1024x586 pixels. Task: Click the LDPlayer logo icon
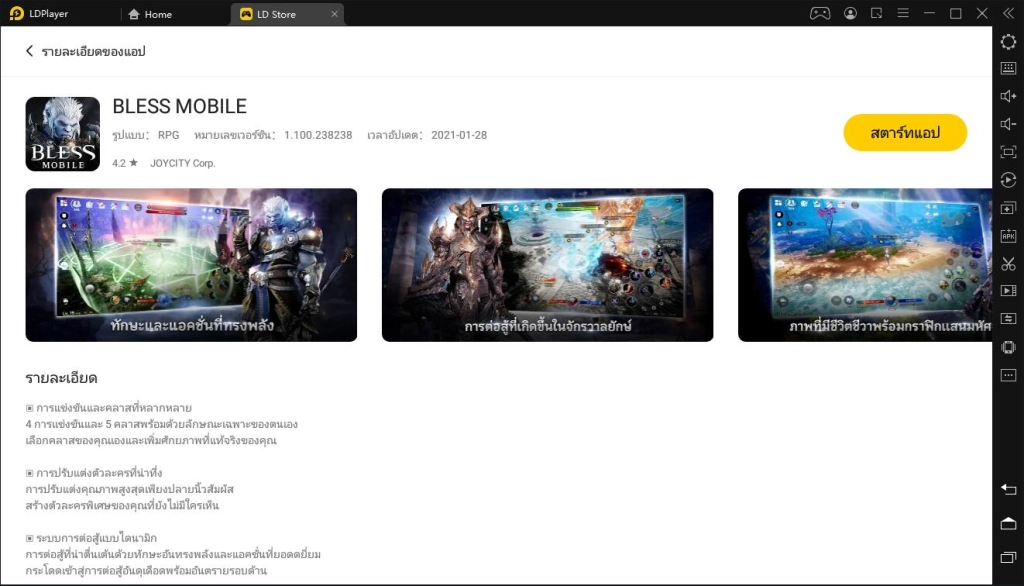16,13
